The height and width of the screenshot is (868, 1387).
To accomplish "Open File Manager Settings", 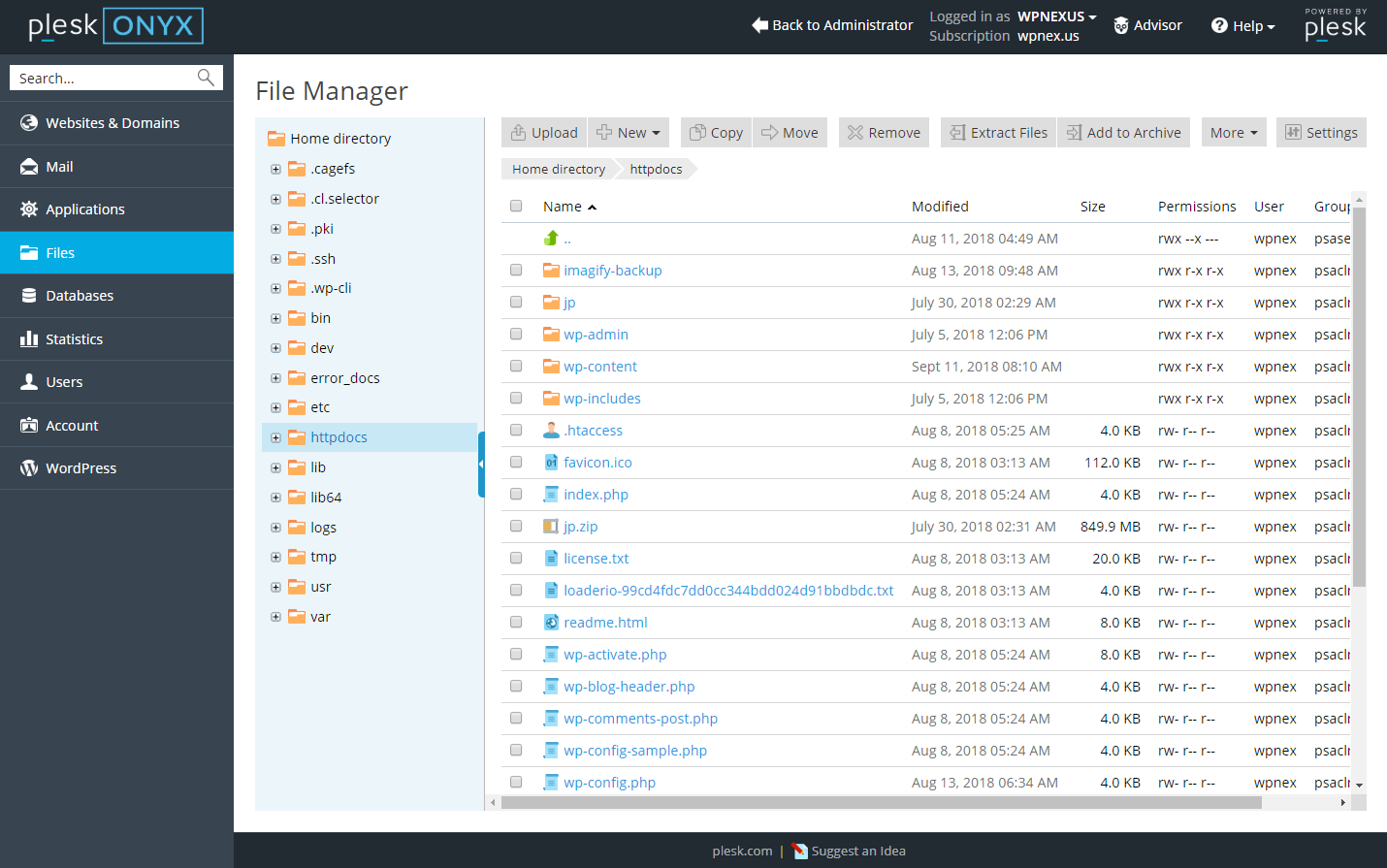I will point(1321,133).
